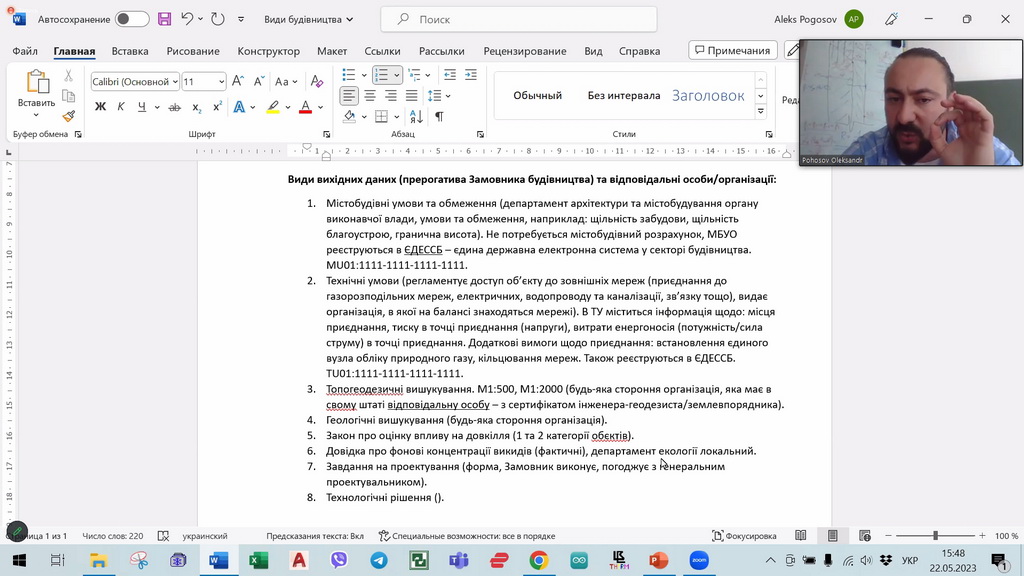Viewport: 1024px width, 576px height.
Task: Apply yellow text highlight color
Action: [273, 106]
